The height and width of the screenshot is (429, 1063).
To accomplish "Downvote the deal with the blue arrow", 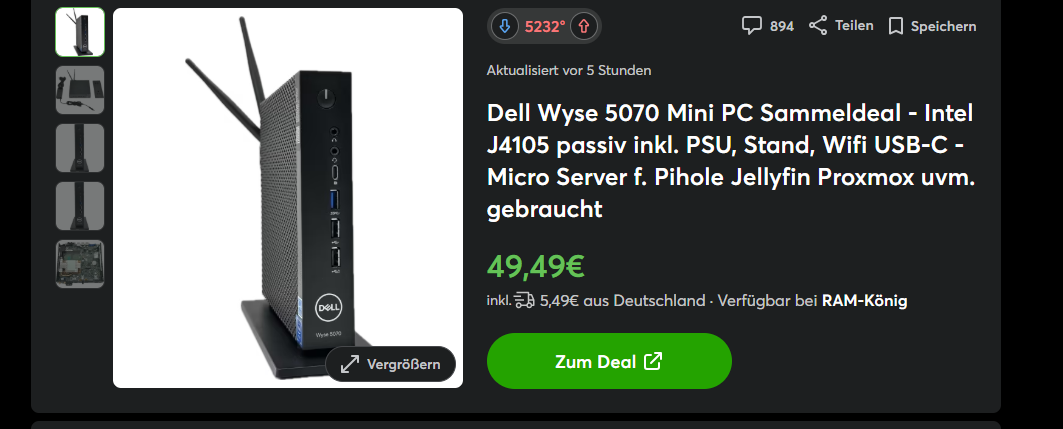I will pos(504,26).
